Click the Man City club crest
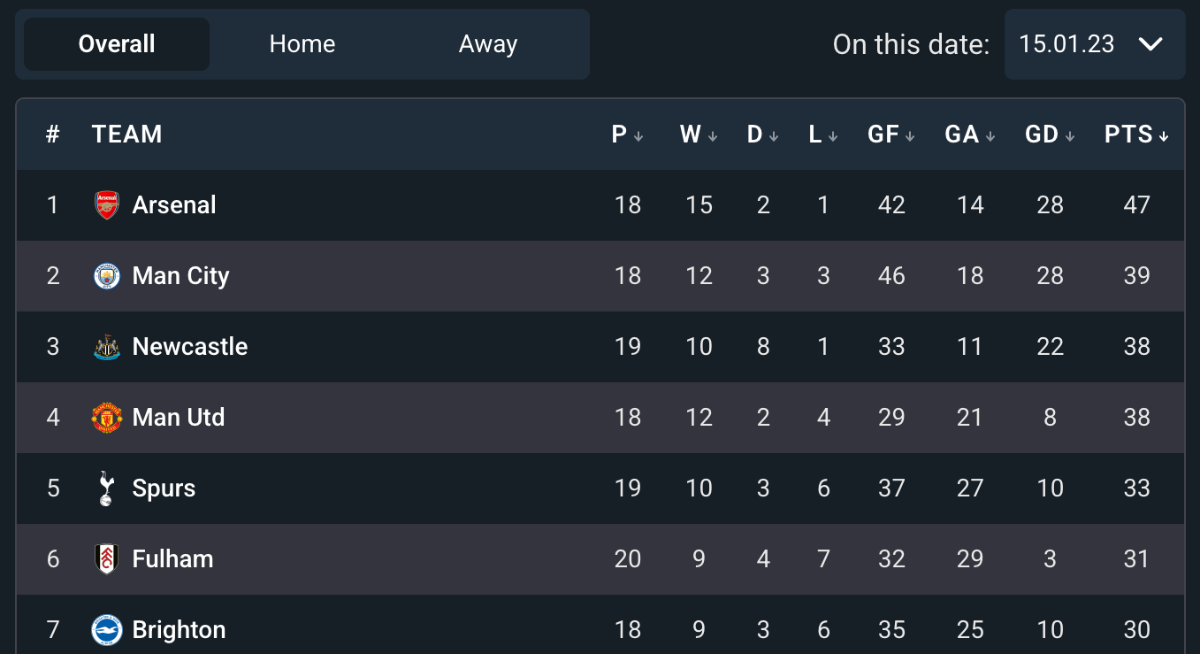 107,276
